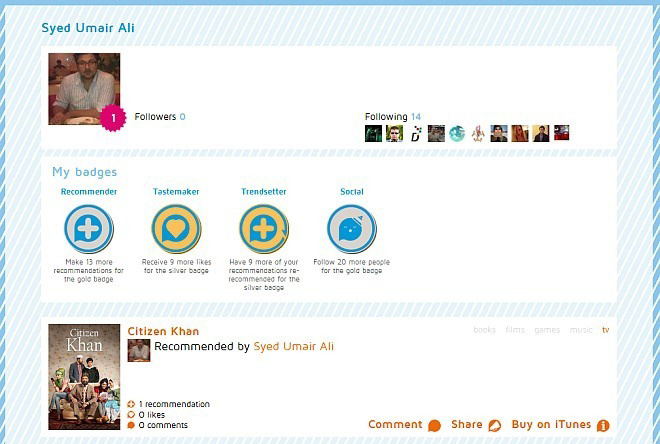Click the Recommender badge icon

(89, 229)
